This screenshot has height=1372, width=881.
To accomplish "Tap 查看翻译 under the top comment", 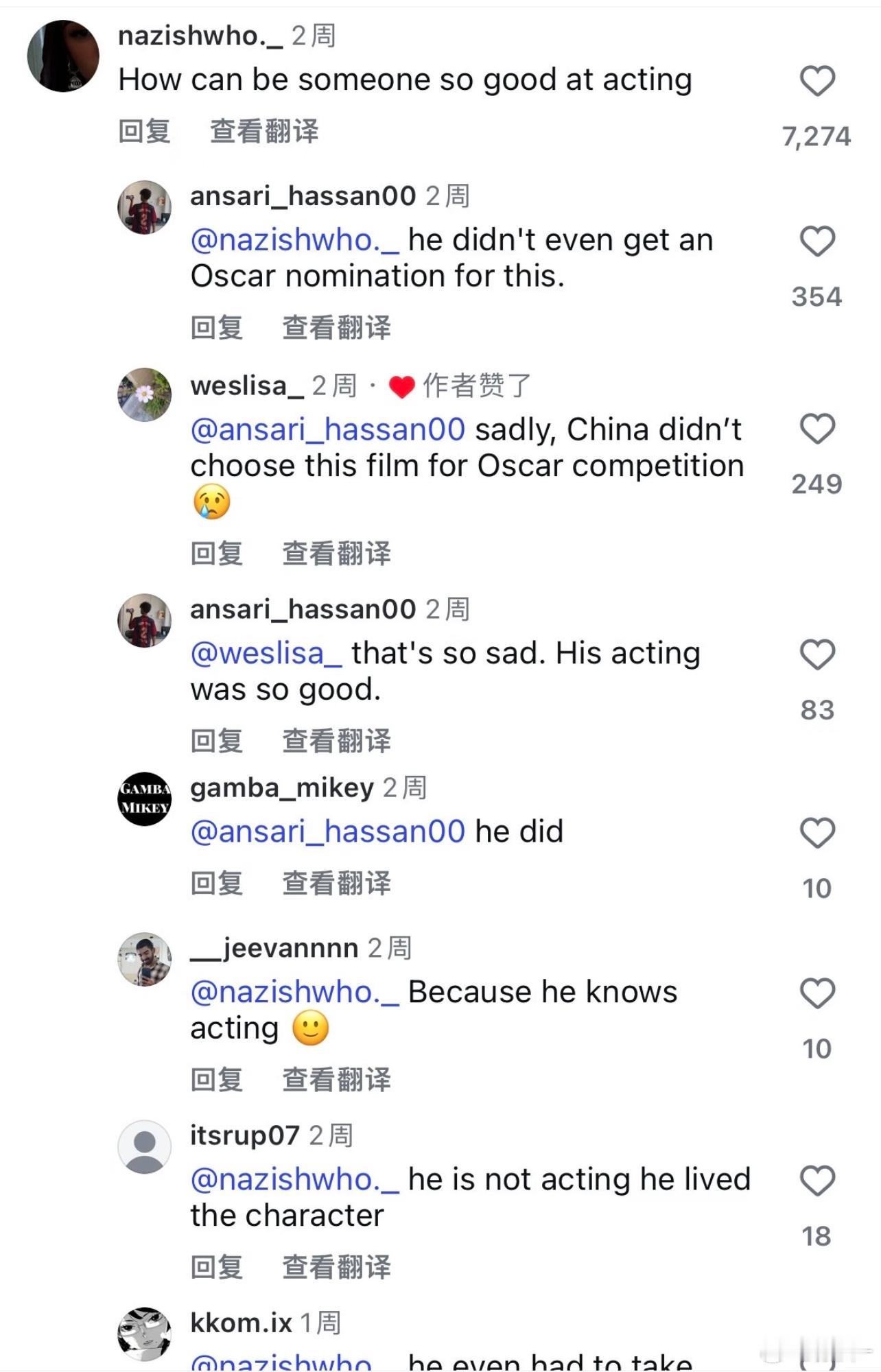I will coord(264,131).
